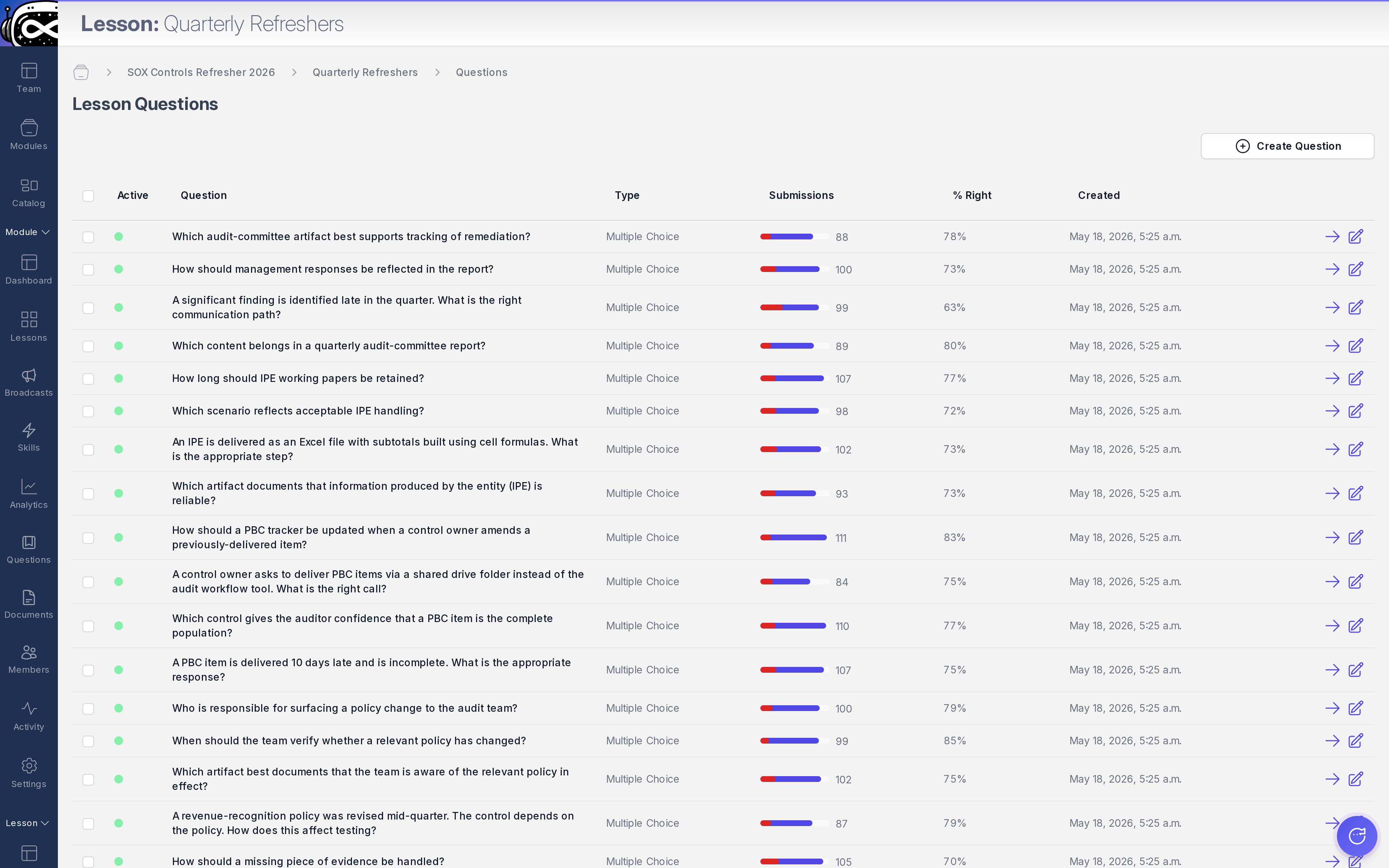Click the Questions breadcrumb
The image size is (1389, 868).
[481, 72]
